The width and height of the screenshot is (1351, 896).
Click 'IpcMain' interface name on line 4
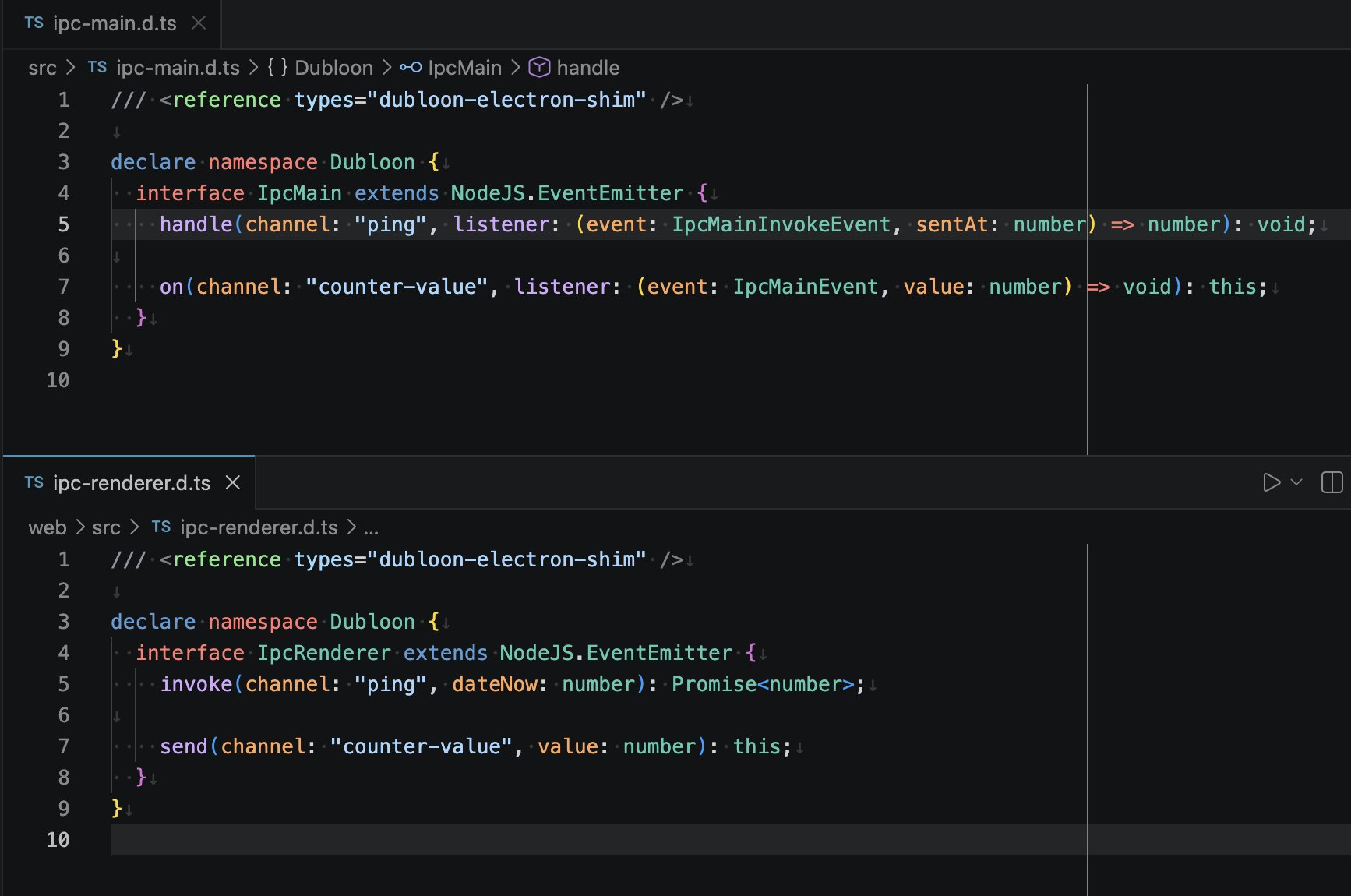pos(300,193)
